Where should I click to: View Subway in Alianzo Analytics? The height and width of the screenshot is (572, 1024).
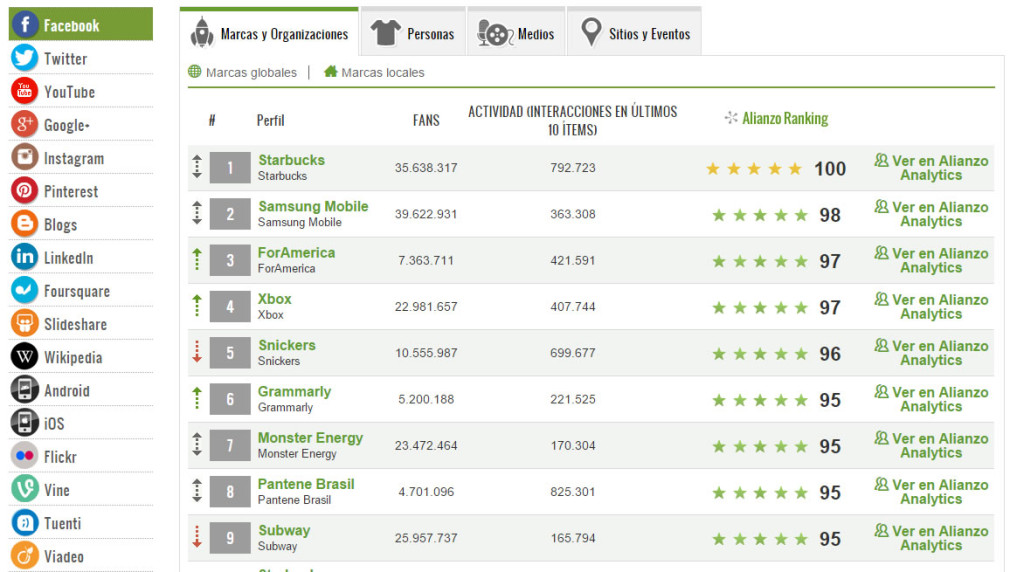[x=931, y=538]
